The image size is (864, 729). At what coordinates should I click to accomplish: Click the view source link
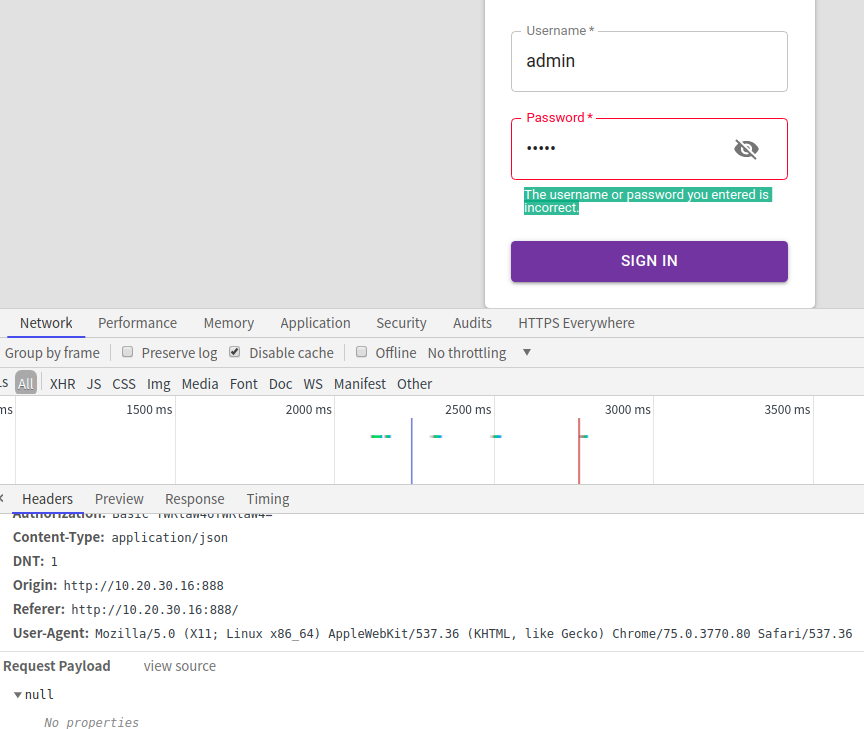coord(179,666)
